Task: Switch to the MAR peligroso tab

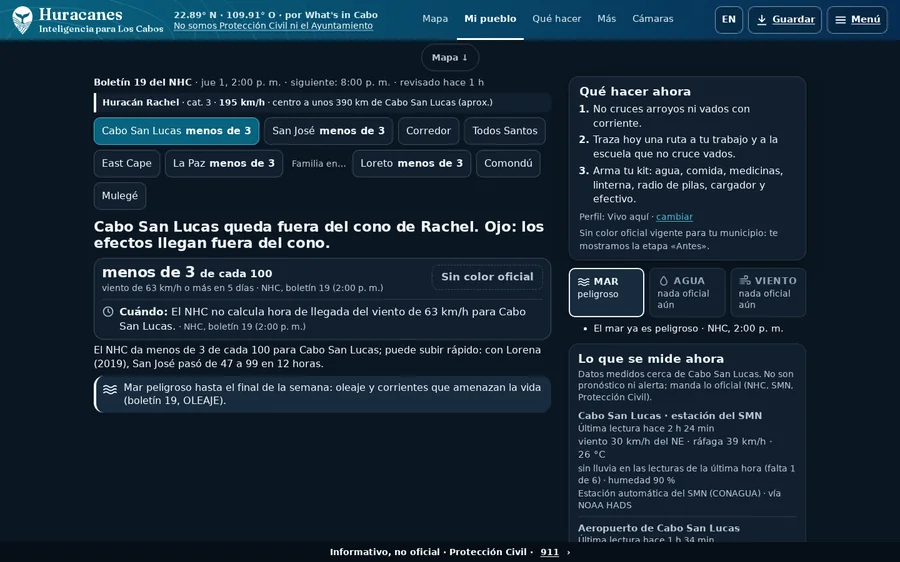Action: [606, 292]
